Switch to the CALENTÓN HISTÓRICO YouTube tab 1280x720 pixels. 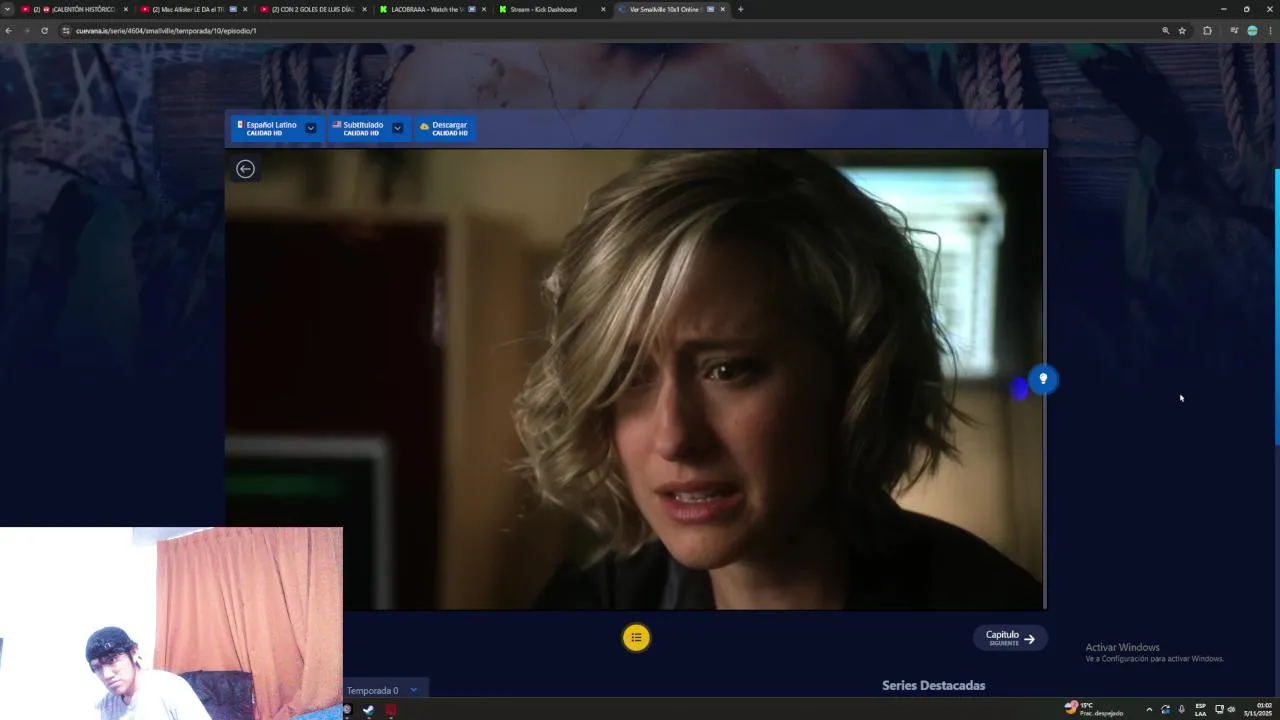coord(73,9)
